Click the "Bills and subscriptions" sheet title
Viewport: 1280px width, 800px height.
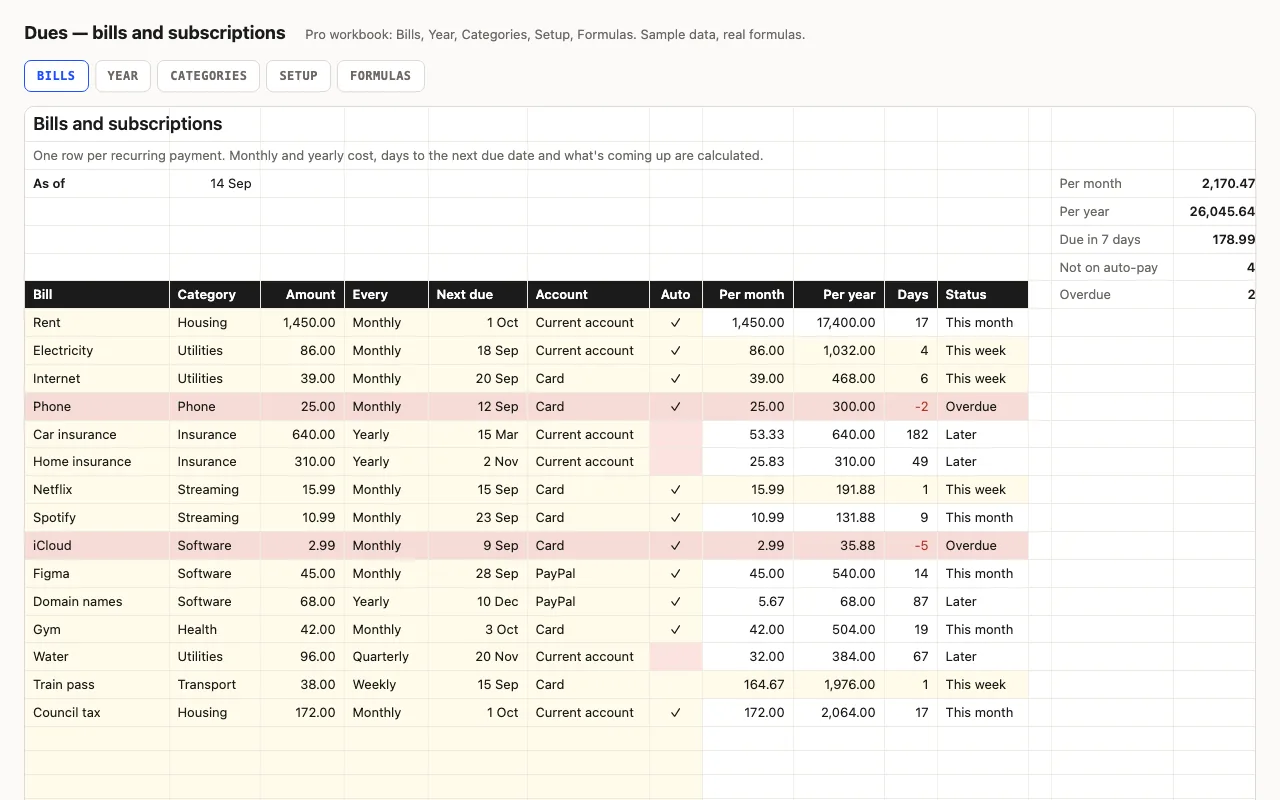tap(128, 124)
